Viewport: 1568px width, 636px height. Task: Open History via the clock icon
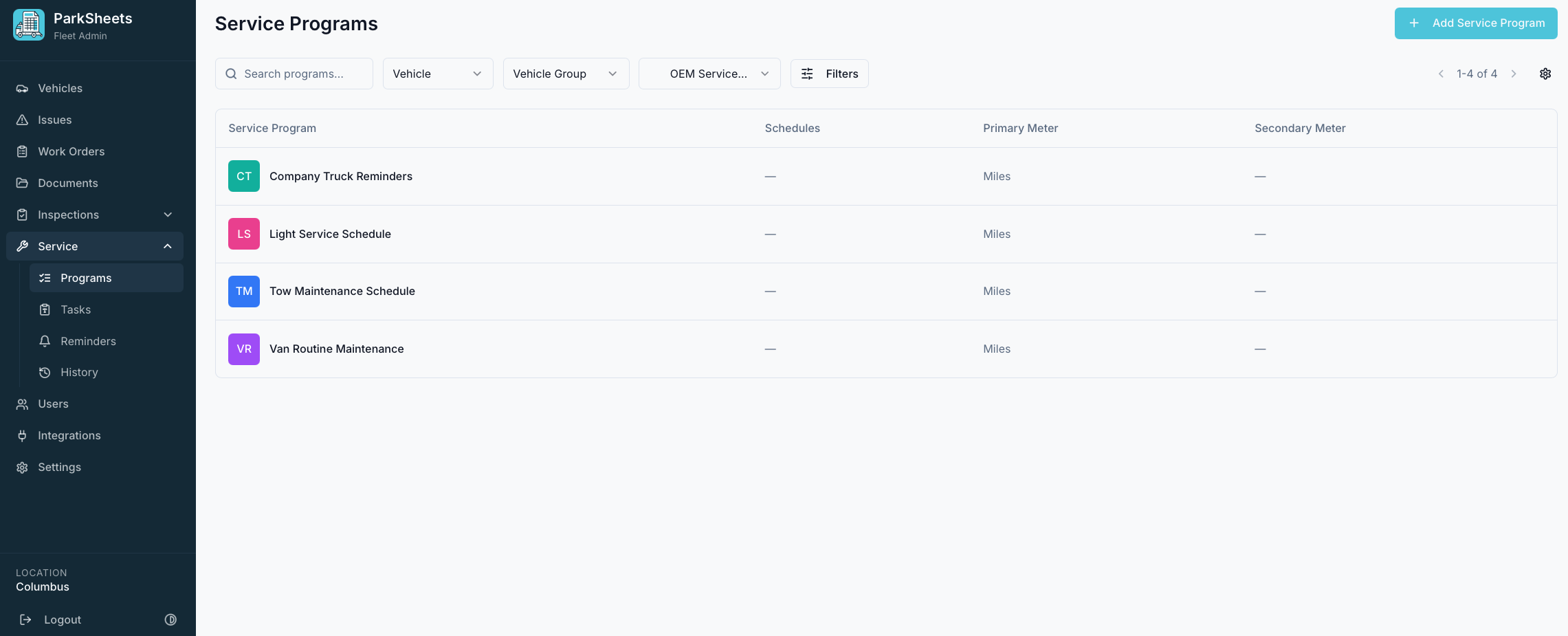point(44,372)
